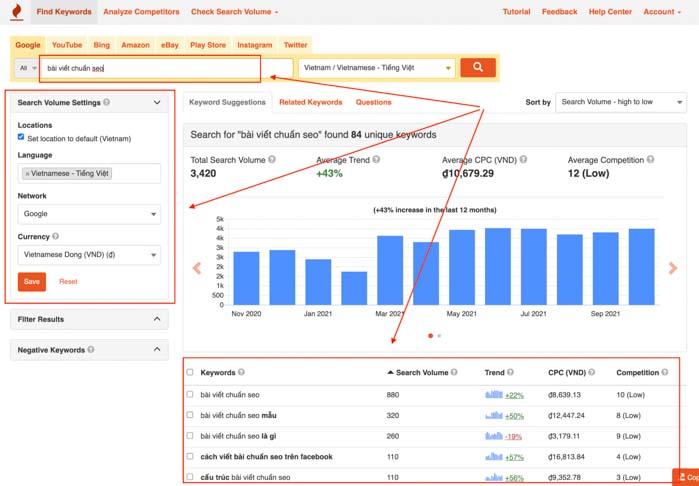This screenshot has height=486, width=699.
Task: Click help icon beside Currency label
Action: pyautogui.click(x=55, y=236)
